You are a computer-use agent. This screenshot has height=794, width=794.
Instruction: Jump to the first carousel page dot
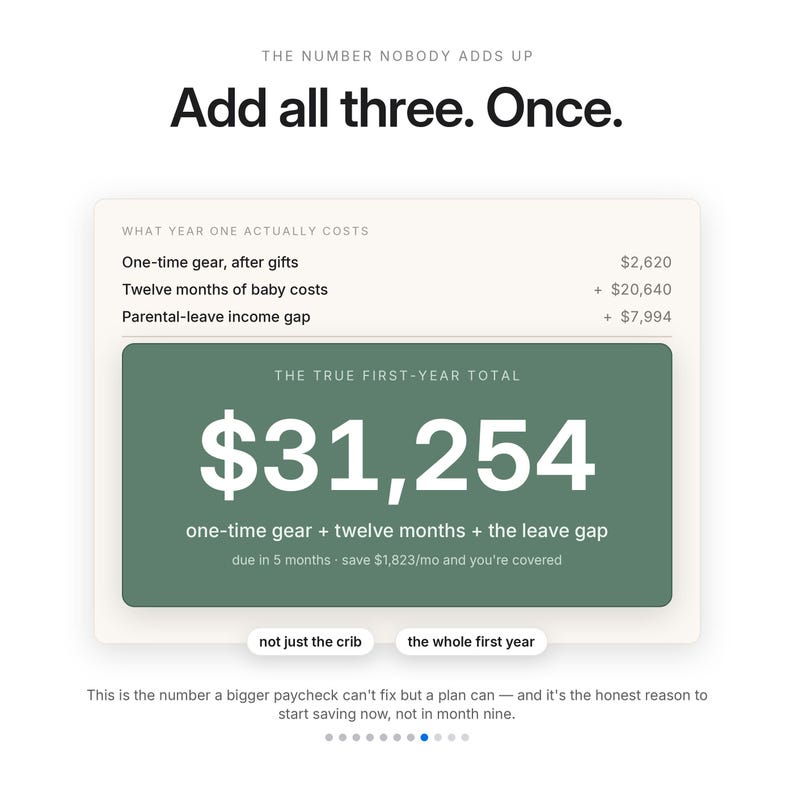[329, 737]
